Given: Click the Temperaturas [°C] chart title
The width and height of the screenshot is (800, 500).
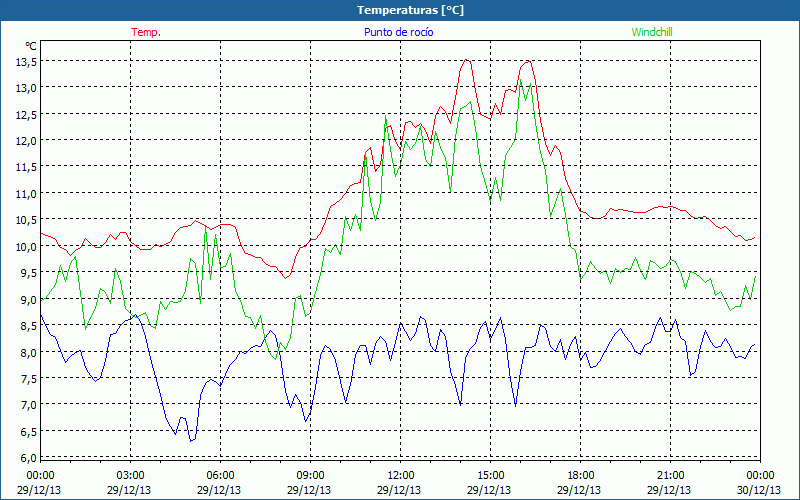Looking at the screenshot, I should (x=410, y=10).
